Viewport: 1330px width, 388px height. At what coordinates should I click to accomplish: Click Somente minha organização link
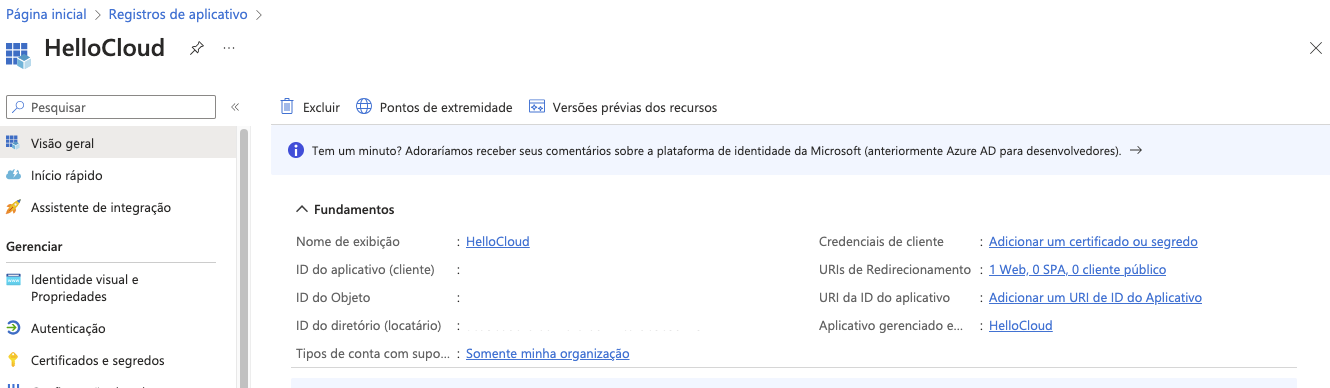548,354
